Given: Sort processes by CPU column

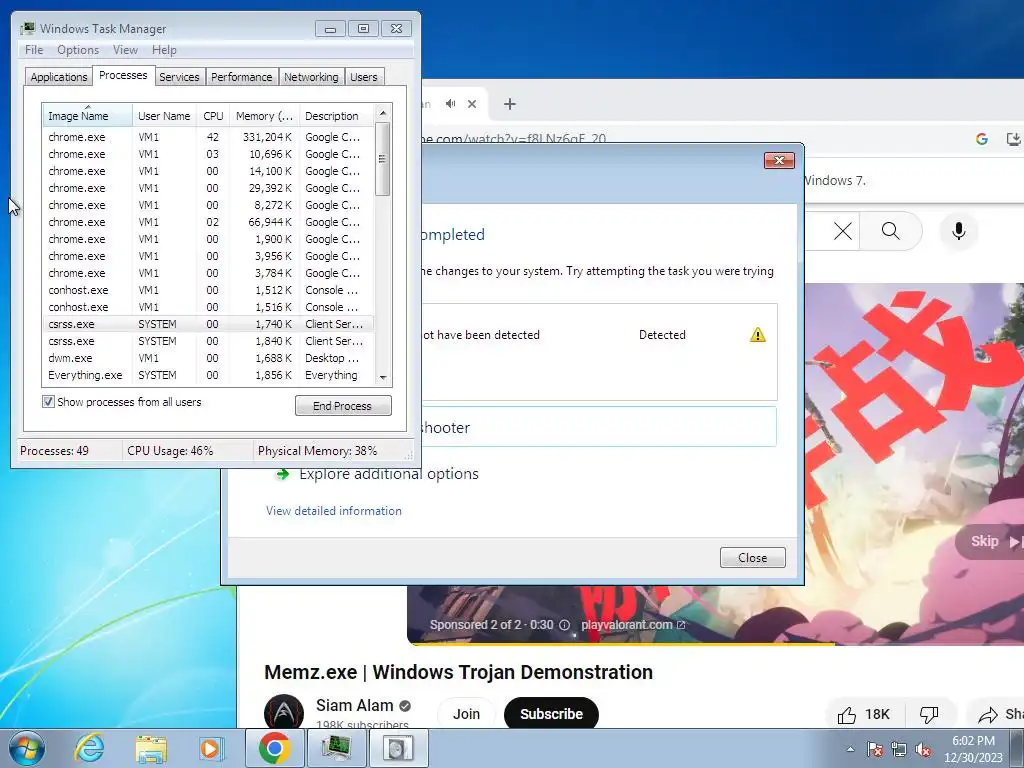Looking at the screenshot, I should [213, 116].
